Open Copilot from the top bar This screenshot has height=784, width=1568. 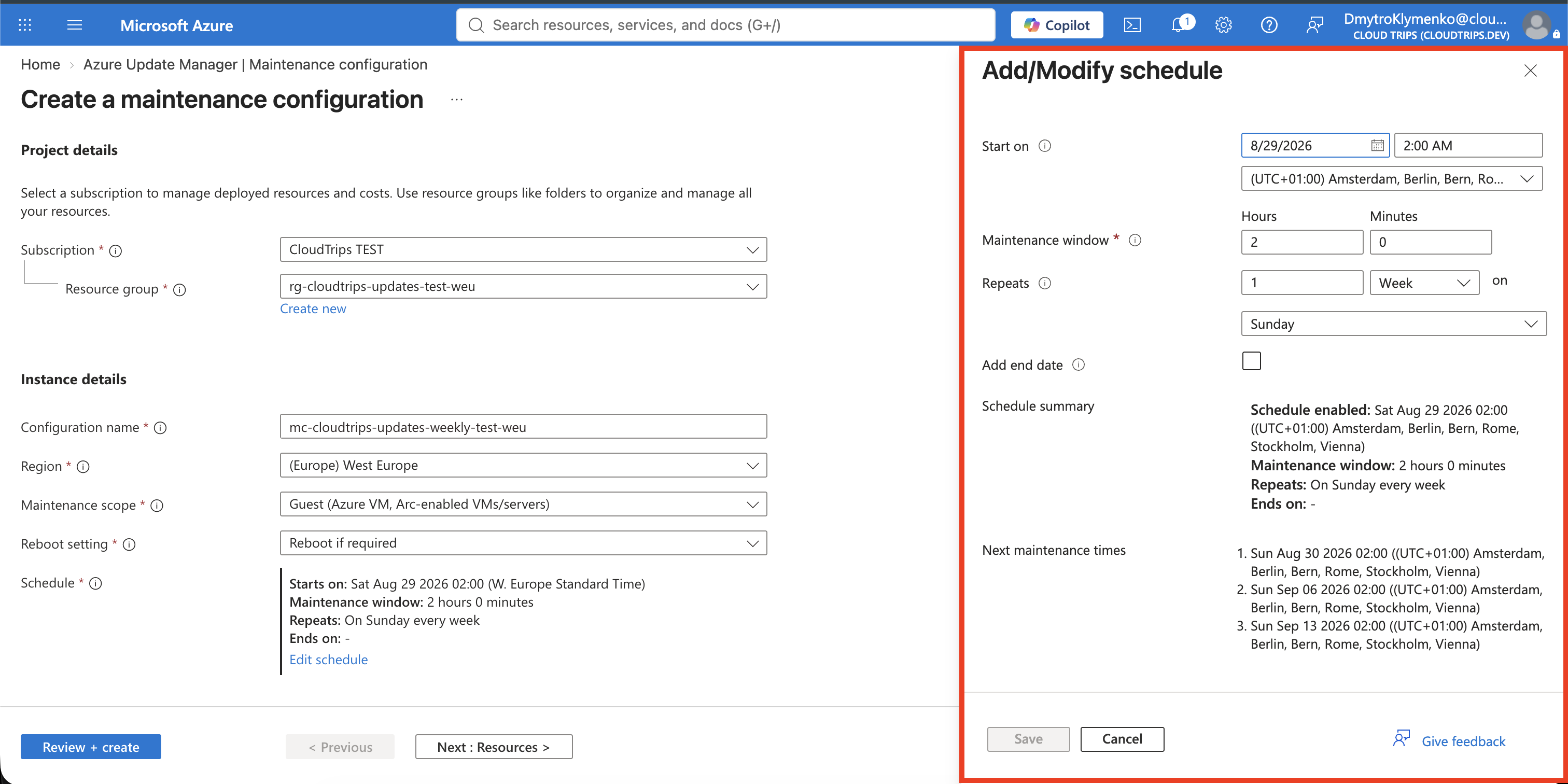coord(1057,25)
